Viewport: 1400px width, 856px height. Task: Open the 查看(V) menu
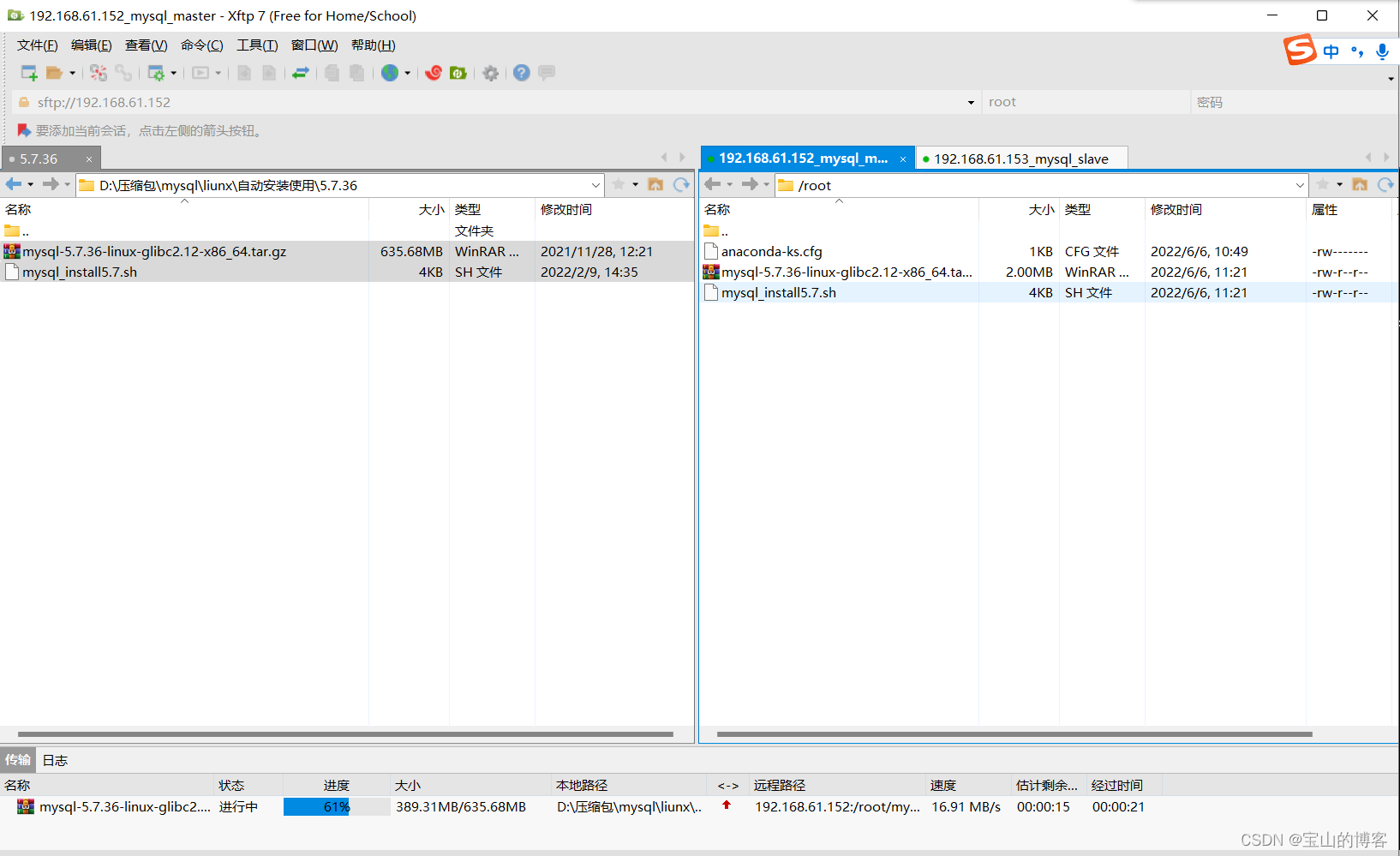click(147, 45)
